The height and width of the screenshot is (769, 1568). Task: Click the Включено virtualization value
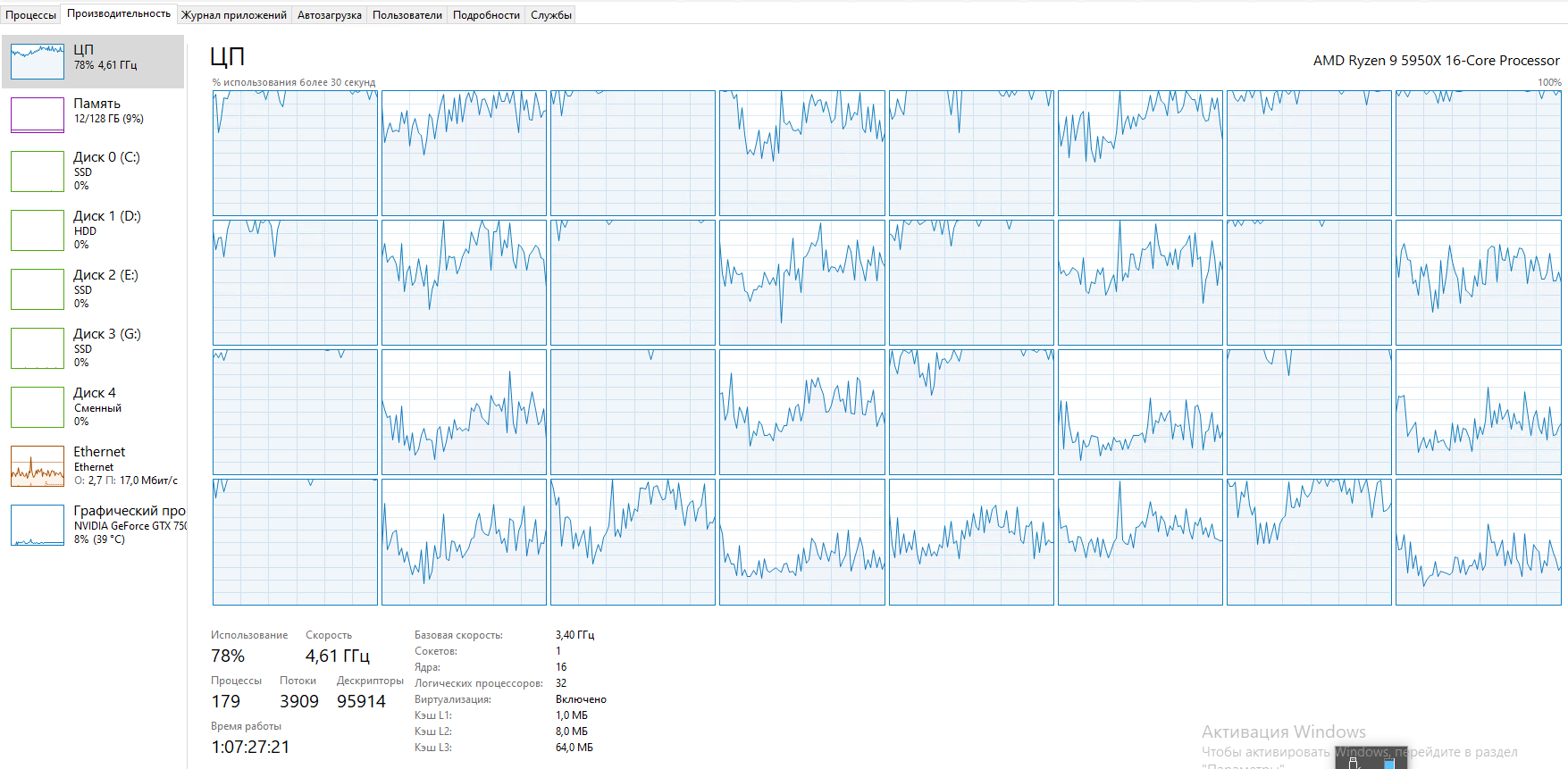(x=581, y=699)
